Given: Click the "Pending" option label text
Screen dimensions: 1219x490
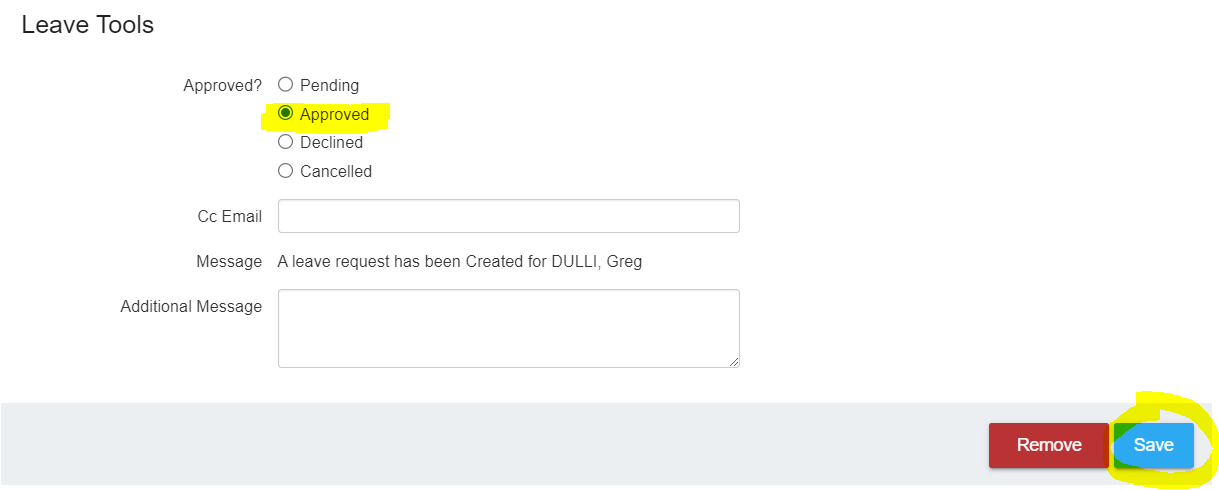Looking at the screenshot, I should pyautogui.click(x=329, y=86).
